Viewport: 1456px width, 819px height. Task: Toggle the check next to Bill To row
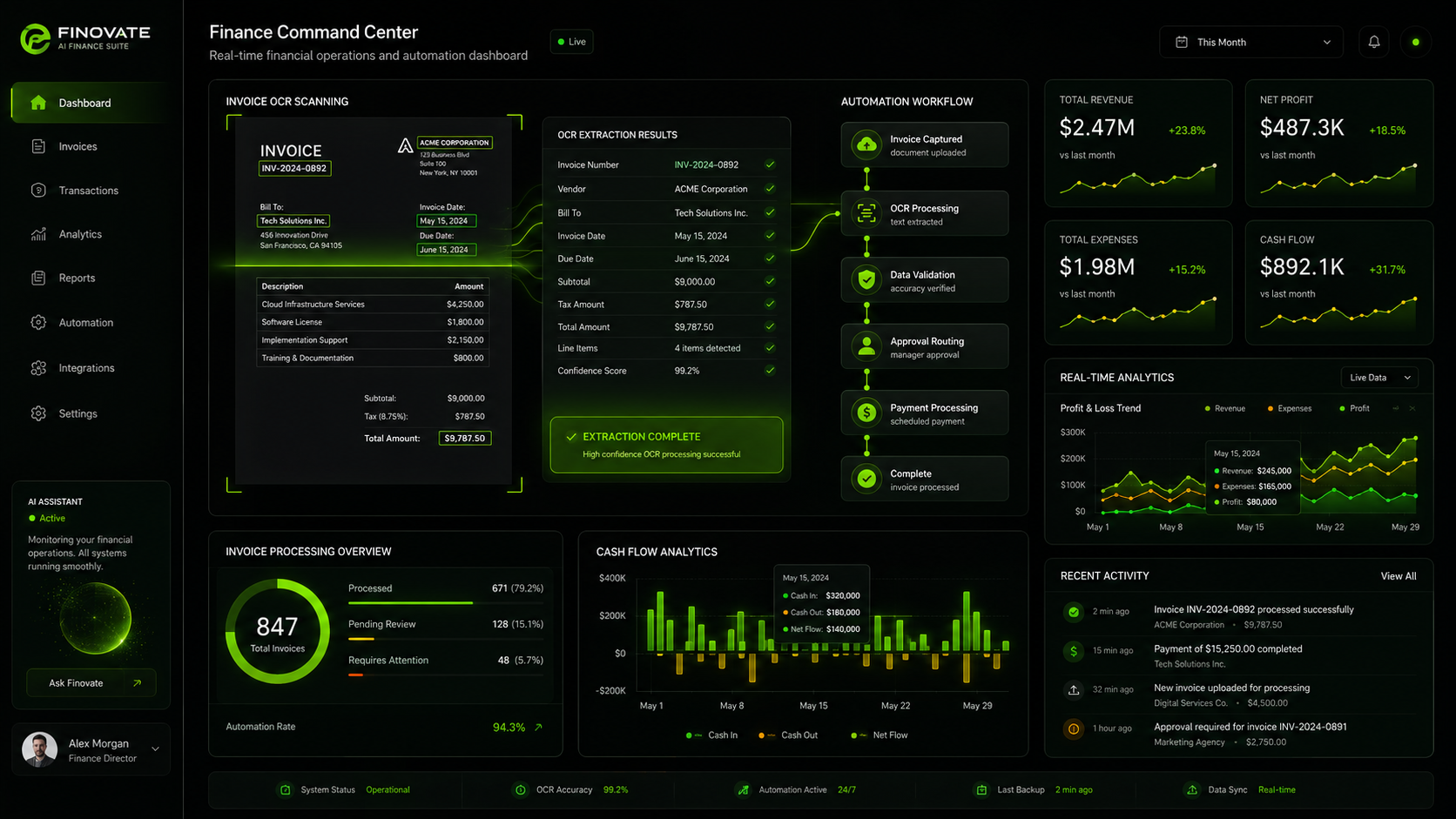[770, 212]
